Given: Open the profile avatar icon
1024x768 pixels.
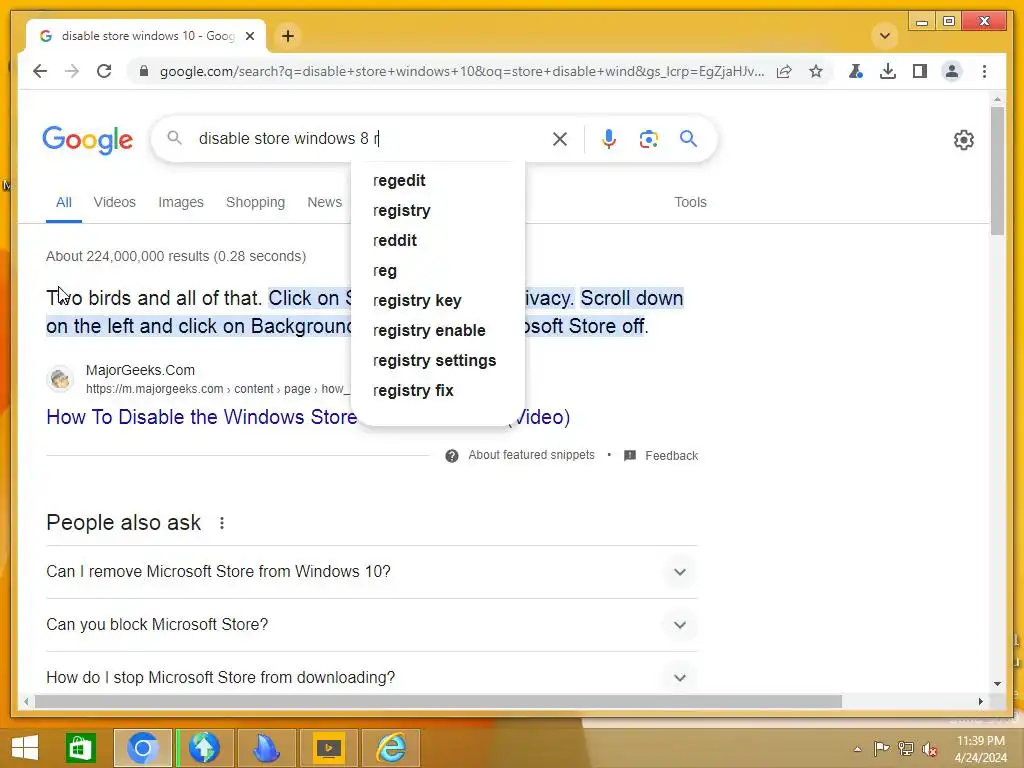Looking at the screenshot, I should pyautogui.click(x=952, y=71).
